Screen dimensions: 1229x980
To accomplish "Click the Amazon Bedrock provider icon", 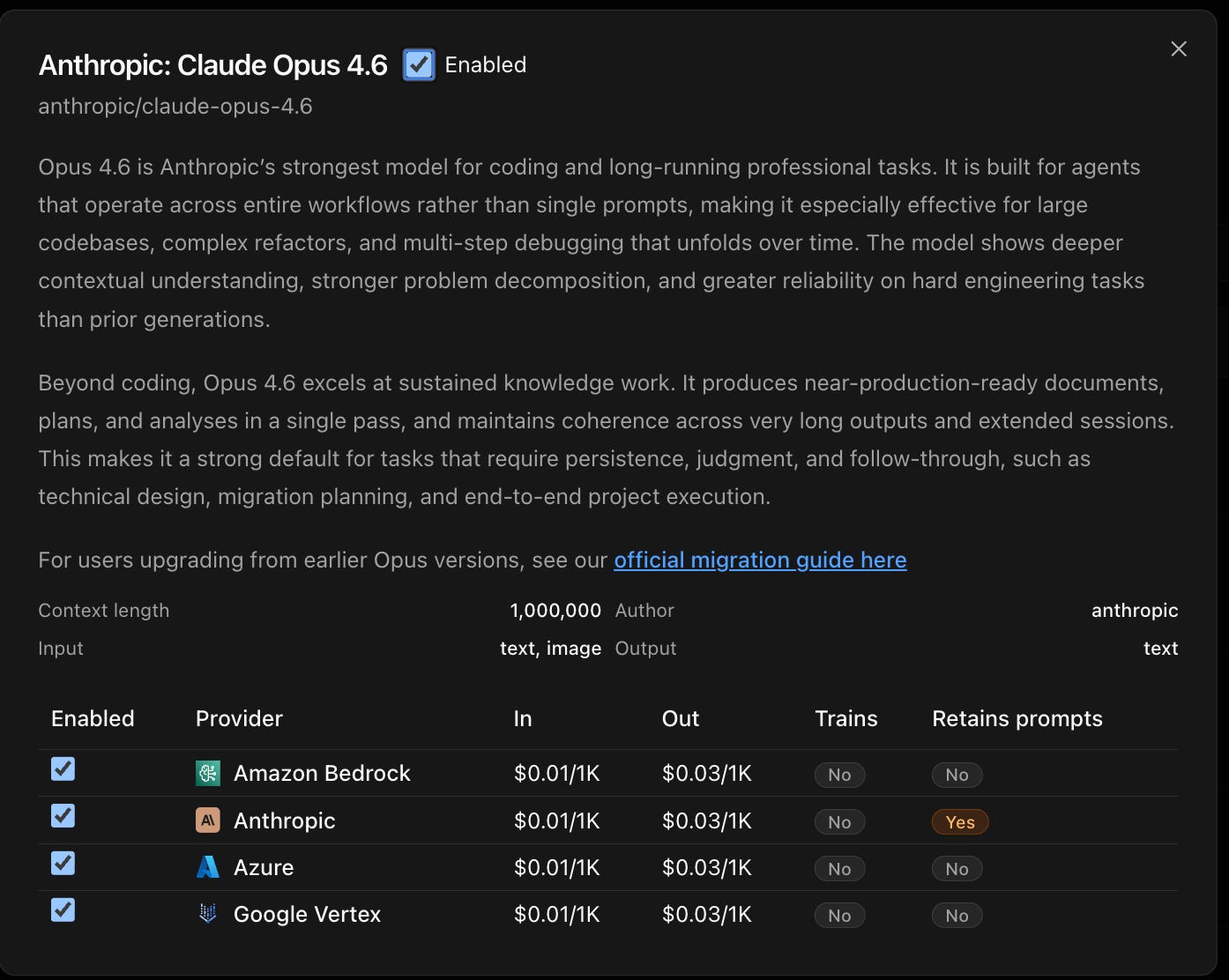I will [x=208, y=773].
